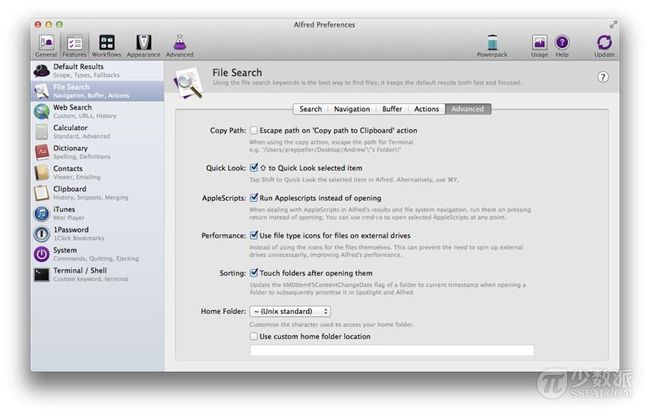Click the 'File Search' pane heading
Viewport: 650px width, 414px height.
coord(237,73)
